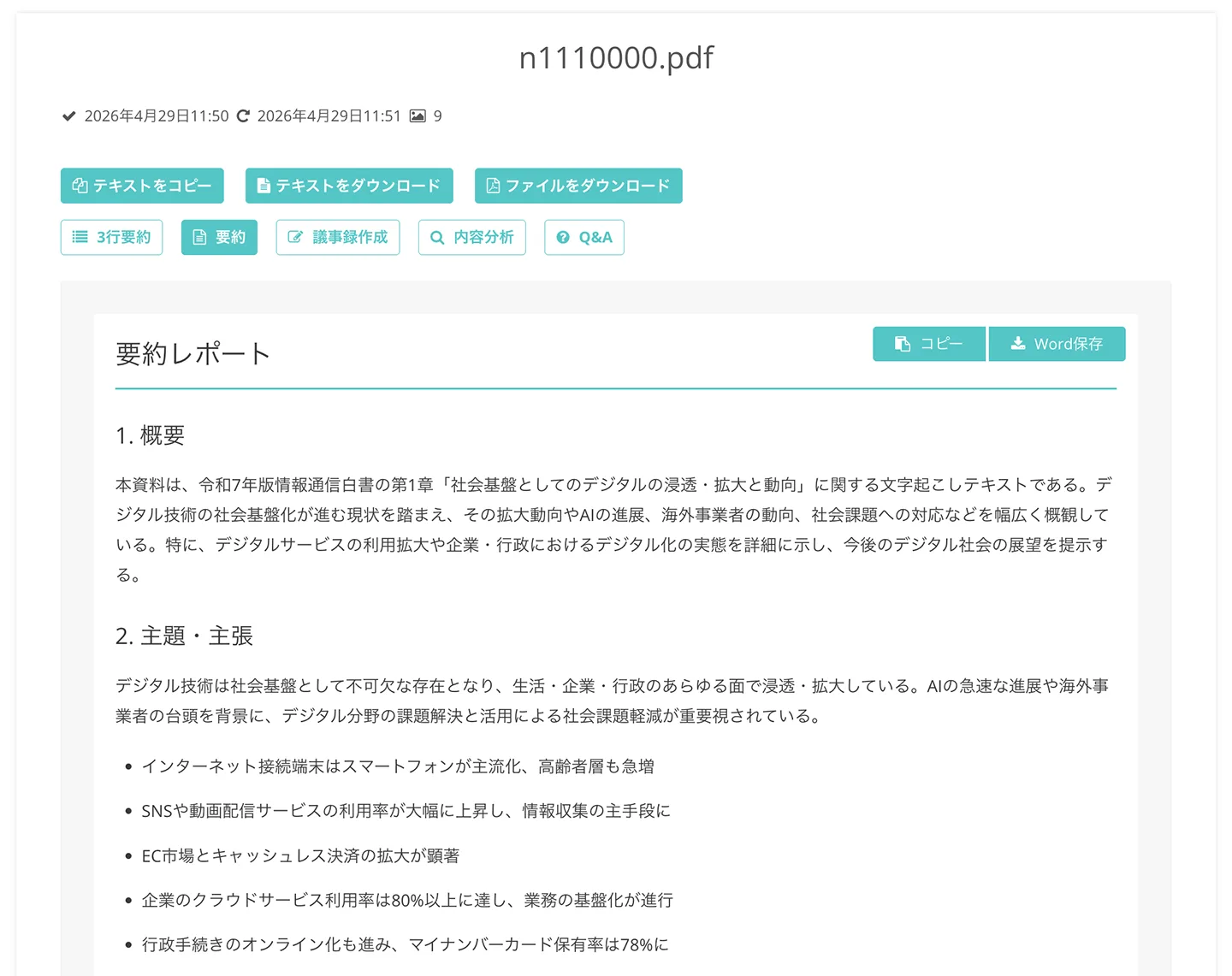Click the PDF icon on ファイルをダウンロード

pyautogui.click(x=493, y=186)
